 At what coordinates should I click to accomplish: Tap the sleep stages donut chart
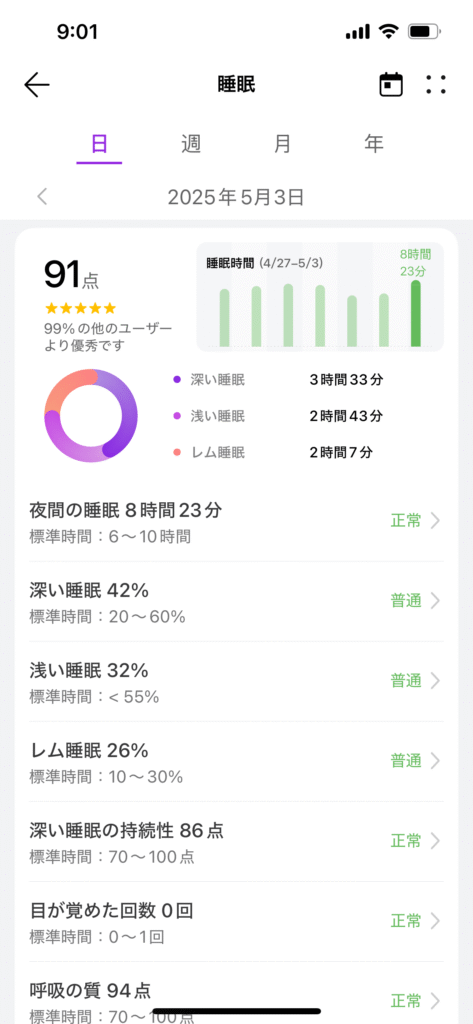(91, 415)
